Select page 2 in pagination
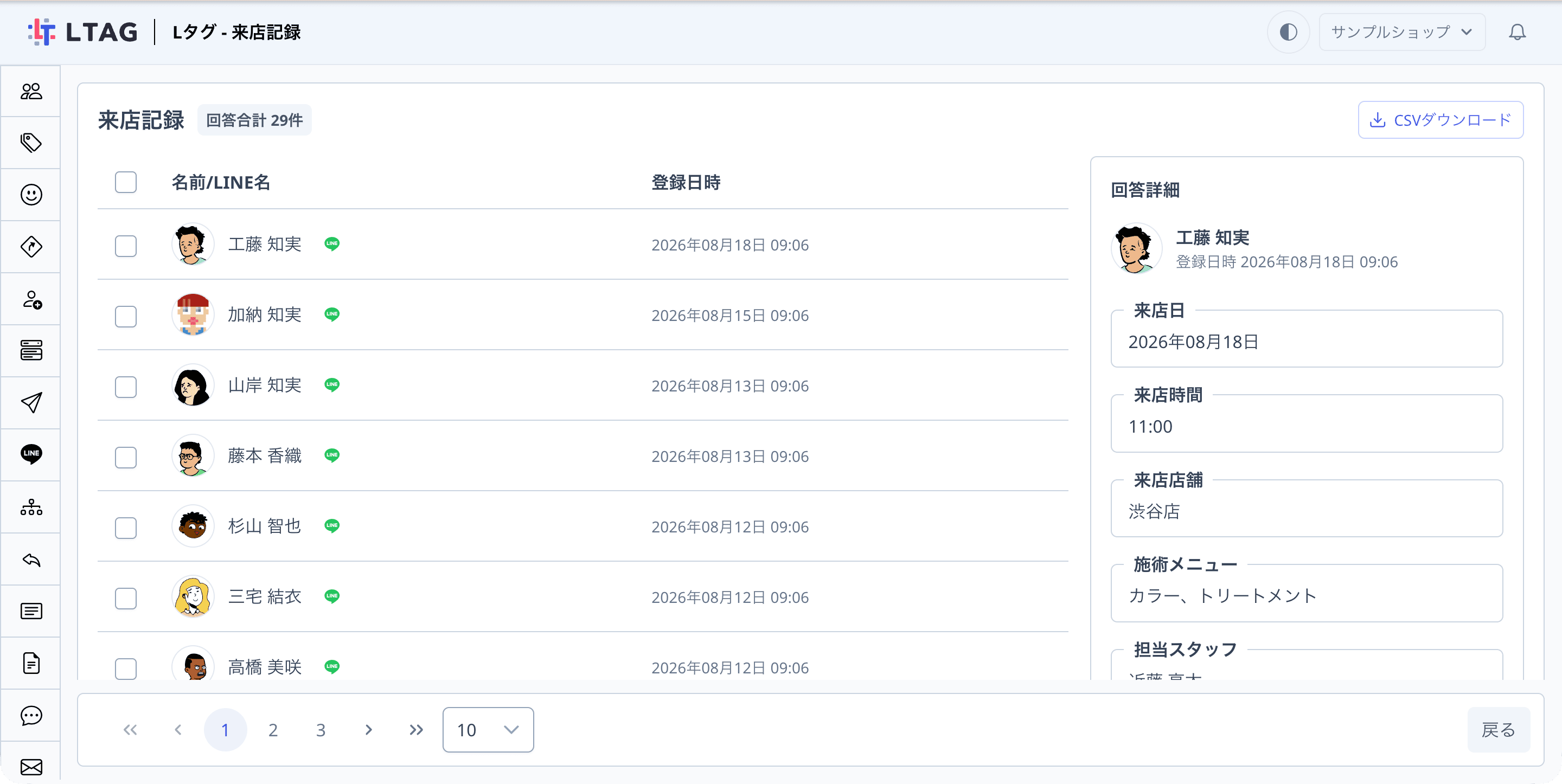The image size is (1562, 784). click(x=273, y=729)
